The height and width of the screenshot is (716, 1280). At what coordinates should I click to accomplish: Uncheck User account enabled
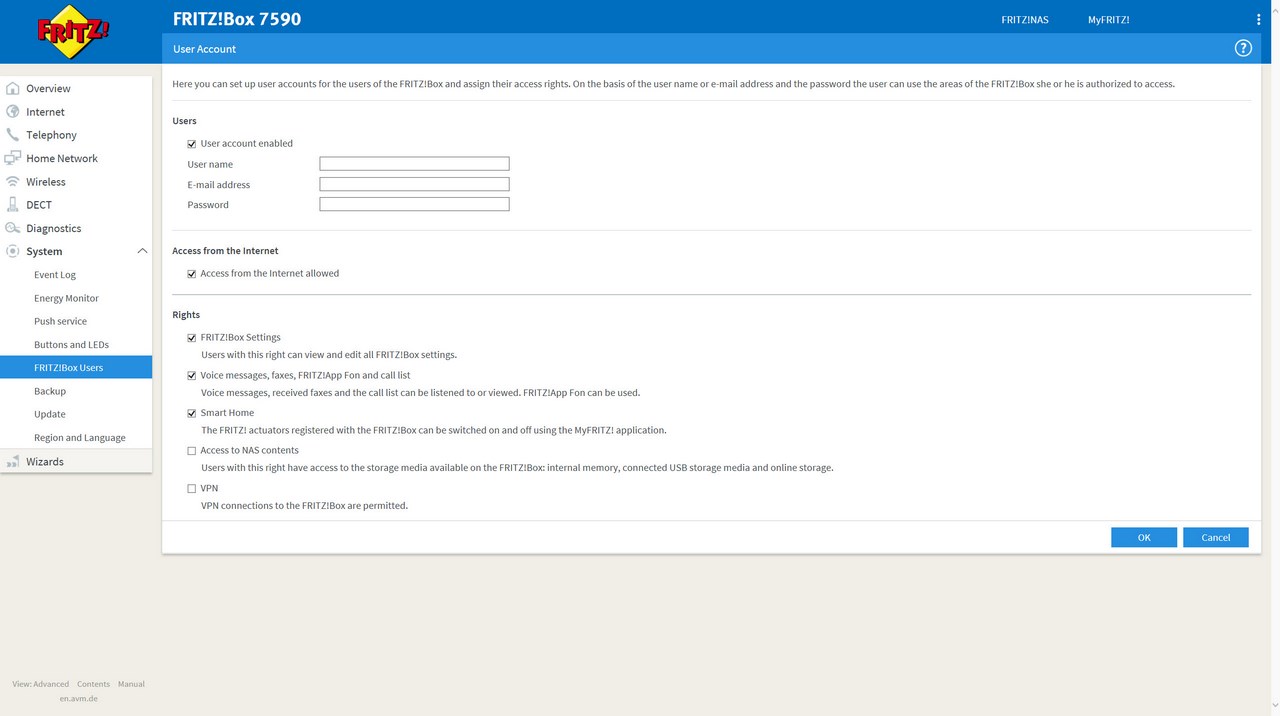pos(192,144)
